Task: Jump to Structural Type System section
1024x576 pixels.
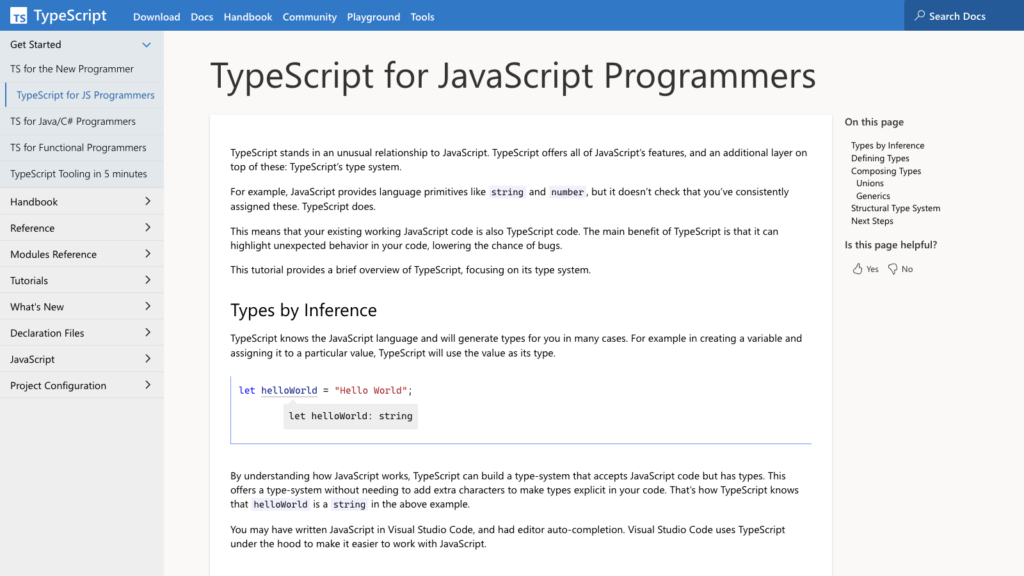Action: pos(895,208)
